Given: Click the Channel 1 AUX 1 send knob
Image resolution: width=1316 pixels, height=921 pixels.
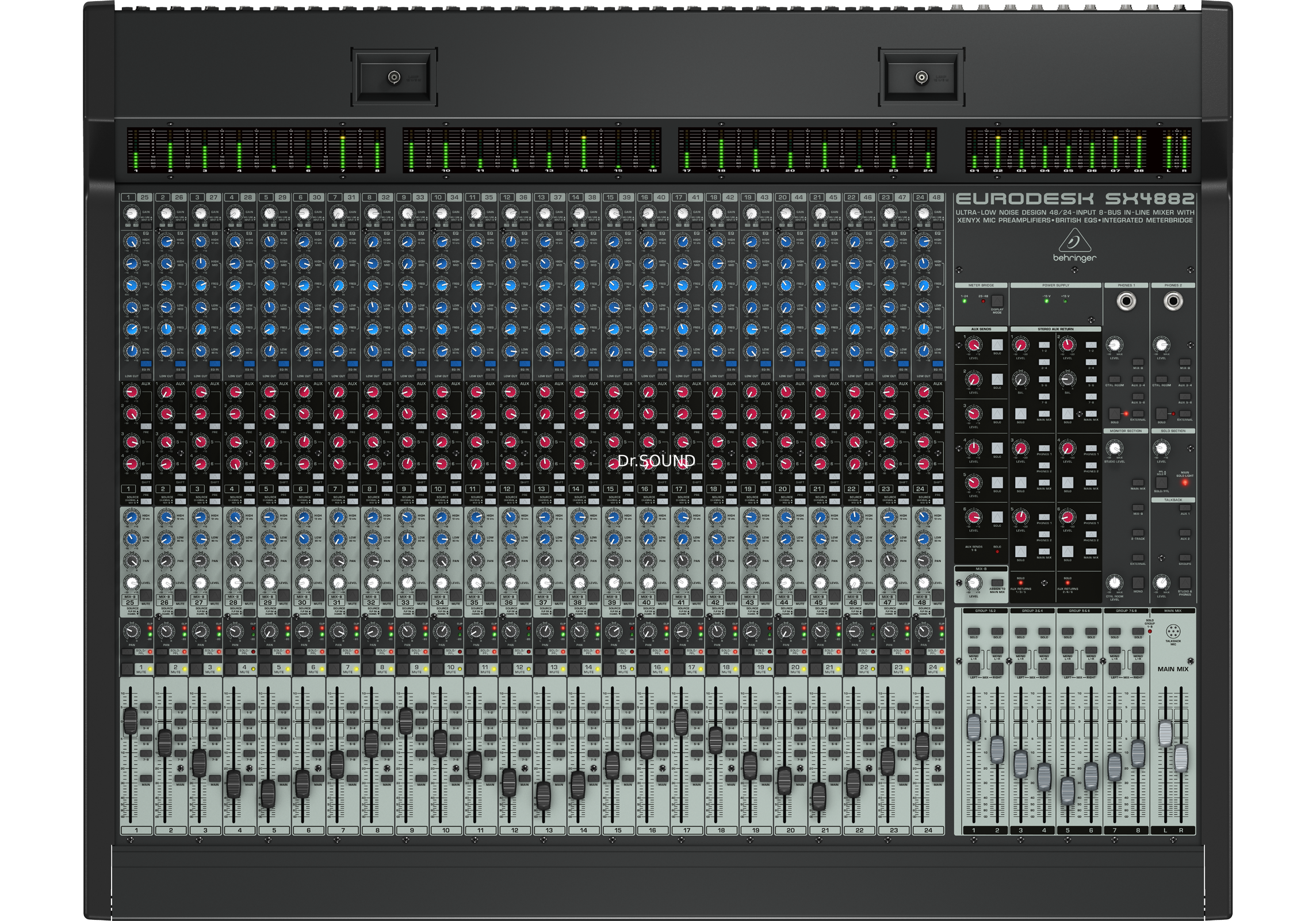Looking at the screenshot, I should 132,392.
